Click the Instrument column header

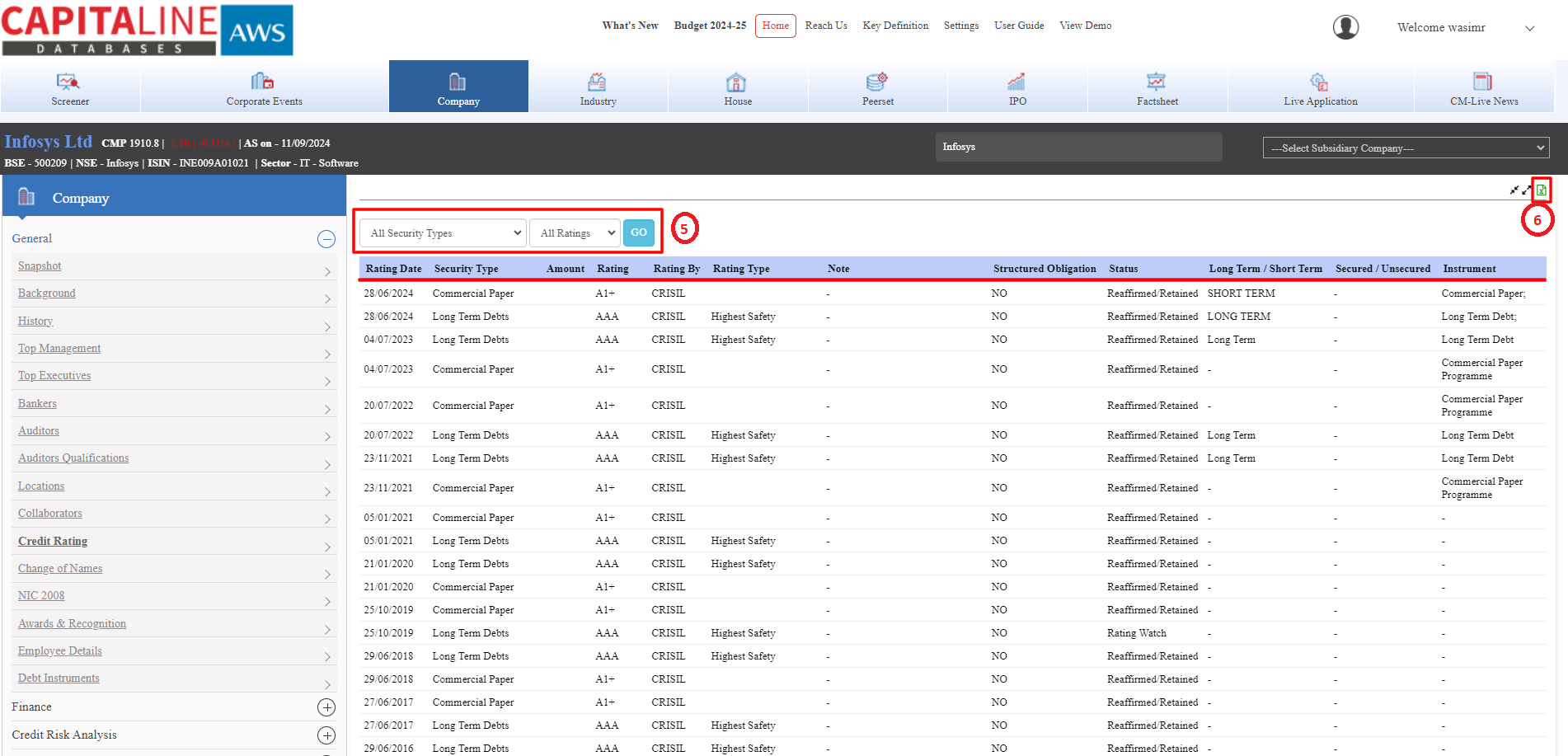click(x=1469, y=269)
